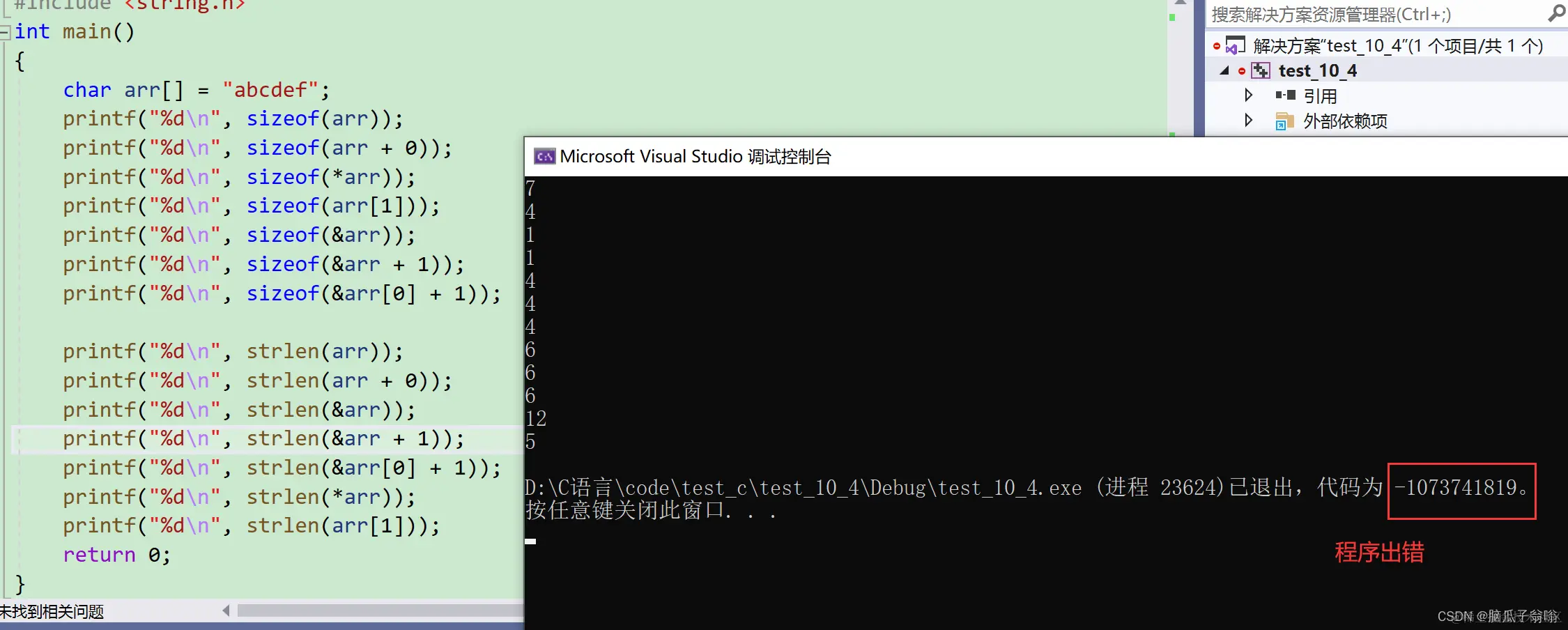Click the search magnifier icon in Solution Explorer
Viewport: 1568px width, 630px height.
[x=1556, y=13]
